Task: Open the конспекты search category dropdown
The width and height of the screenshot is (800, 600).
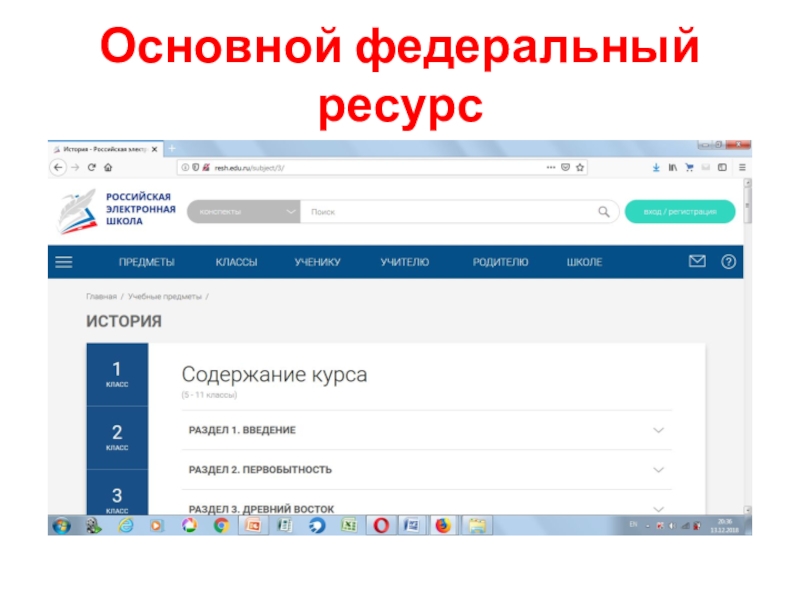Action: [244, 212]
